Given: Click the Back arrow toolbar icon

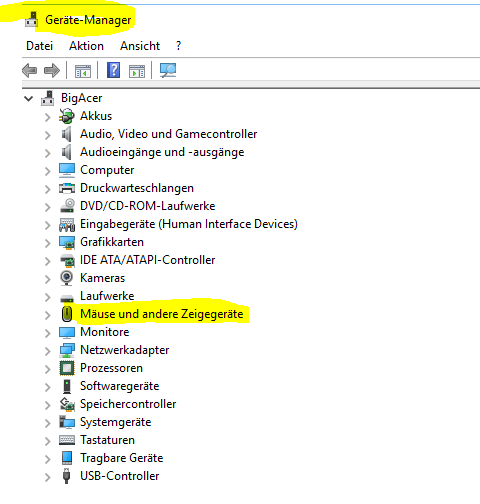Looking at the screenshot, I should [x=30, y=71].
